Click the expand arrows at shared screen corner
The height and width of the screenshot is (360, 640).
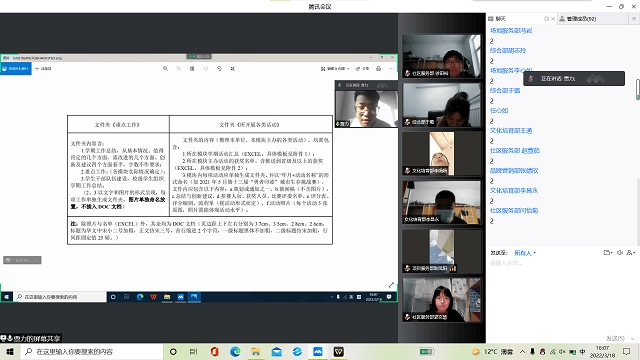point(391,285)
